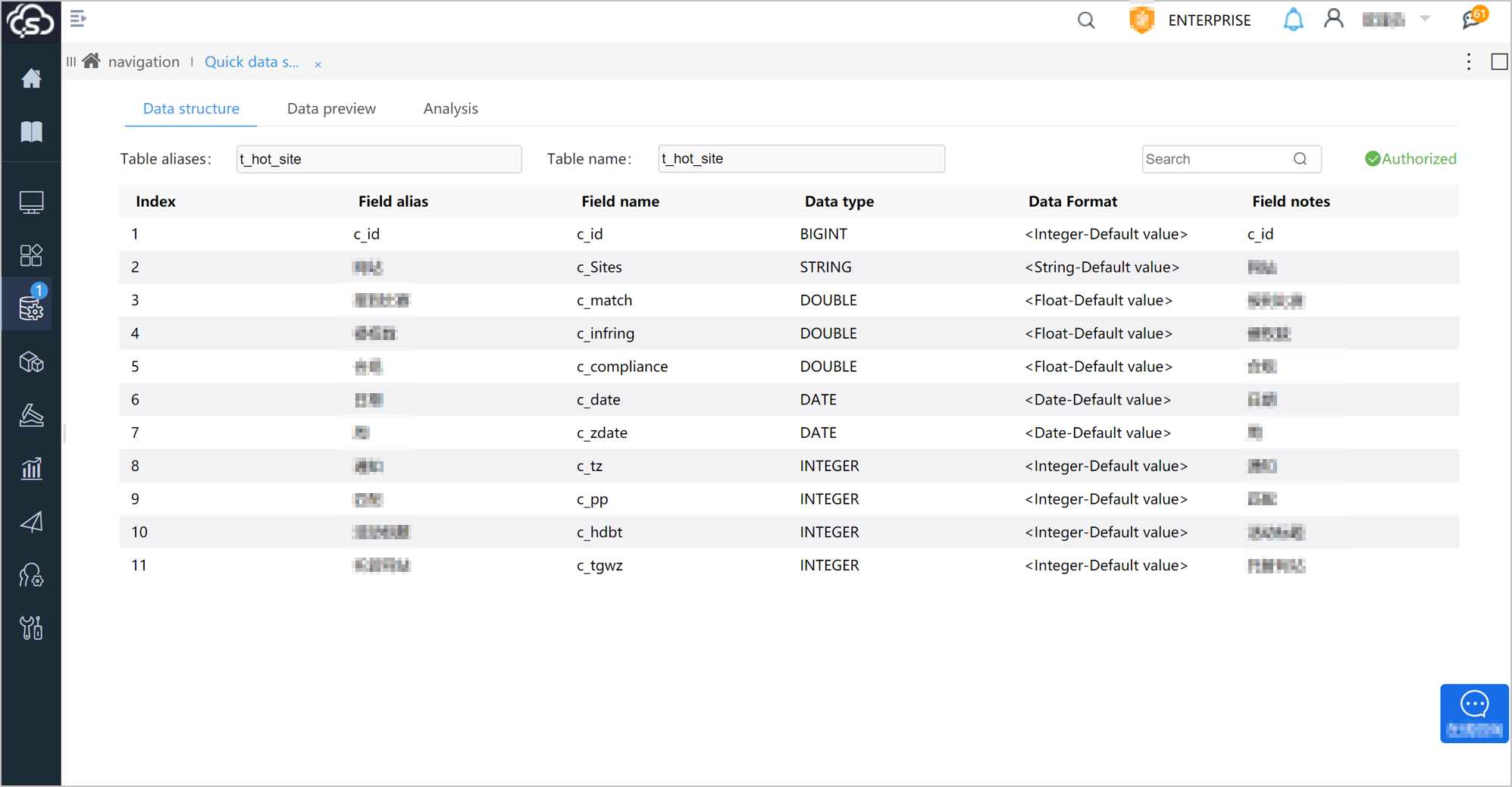Viewport: 1512px width, 787px height.
Task: Open the book documentation sidebar icon
Action: coord(31,132)
